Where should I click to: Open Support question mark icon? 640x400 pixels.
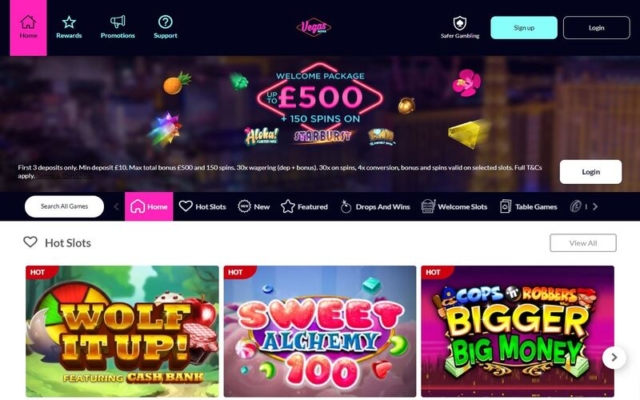[x=165, y=22]
